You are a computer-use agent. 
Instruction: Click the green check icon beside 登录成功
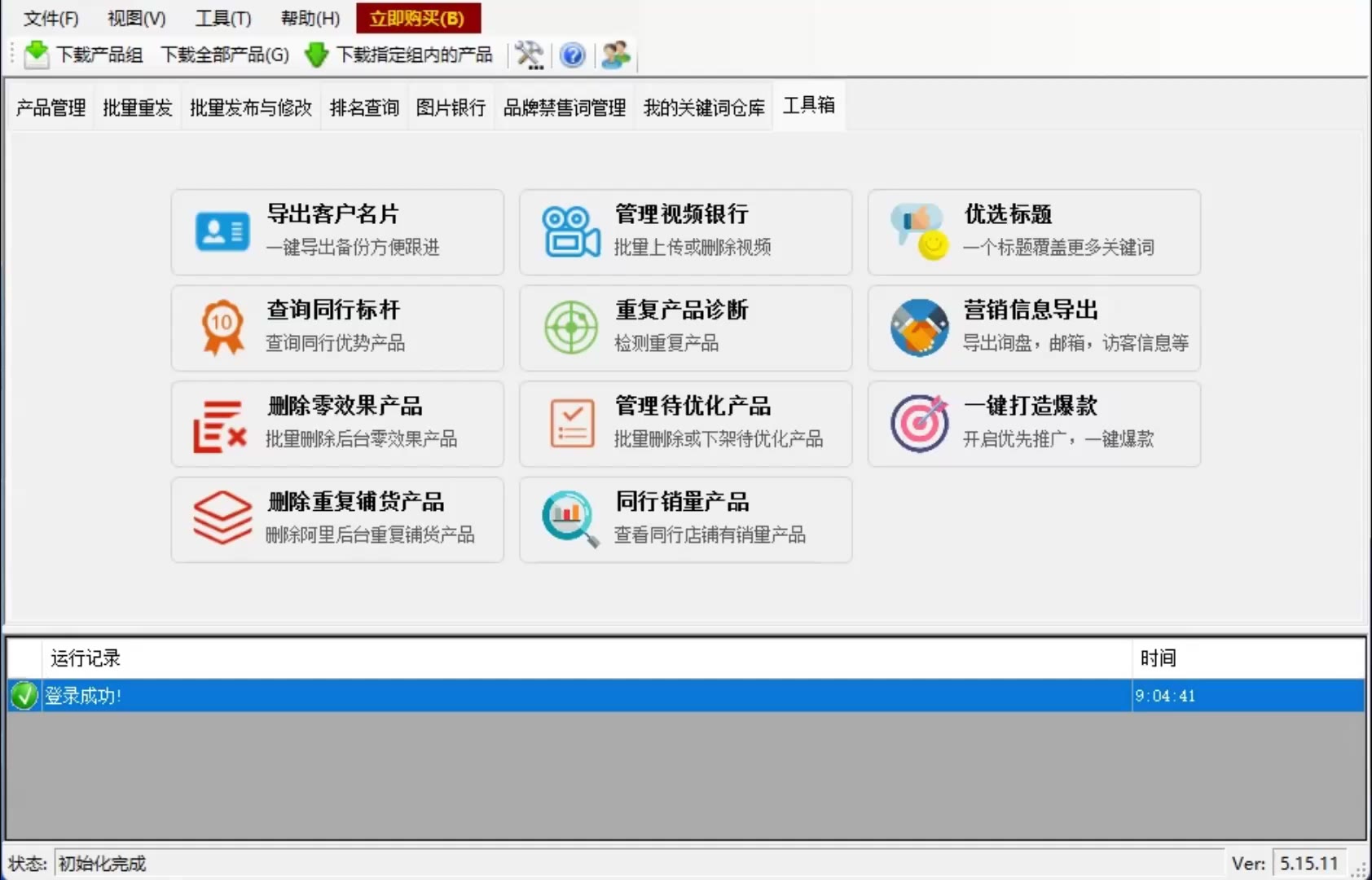tap(24, 695)
